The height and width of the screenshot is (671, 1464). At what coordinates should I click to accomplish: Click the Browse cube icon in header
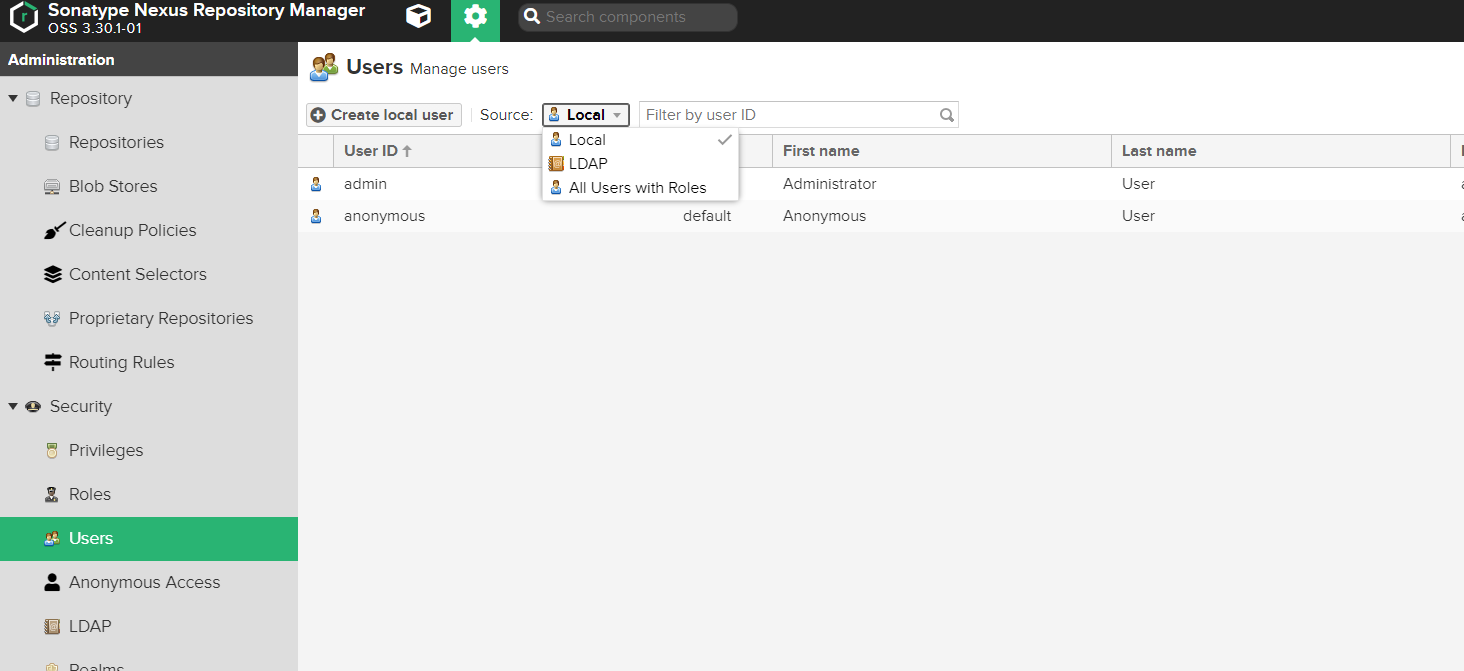point(419,17)
